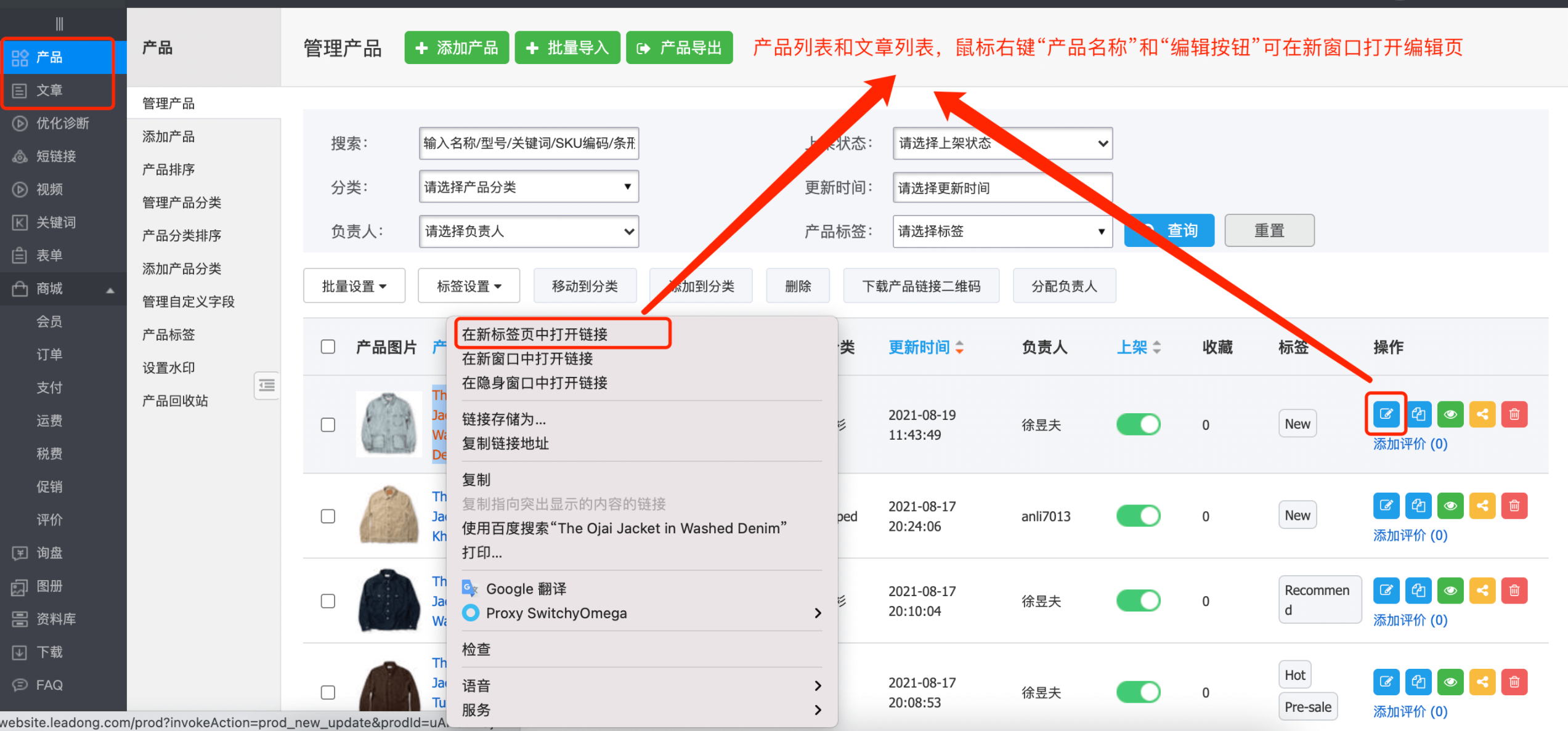Open 视频 from the sidebar
Image resolution: width=1568 pixels, height=731 pixels.
pyautogui.click(x=51, y=189)
